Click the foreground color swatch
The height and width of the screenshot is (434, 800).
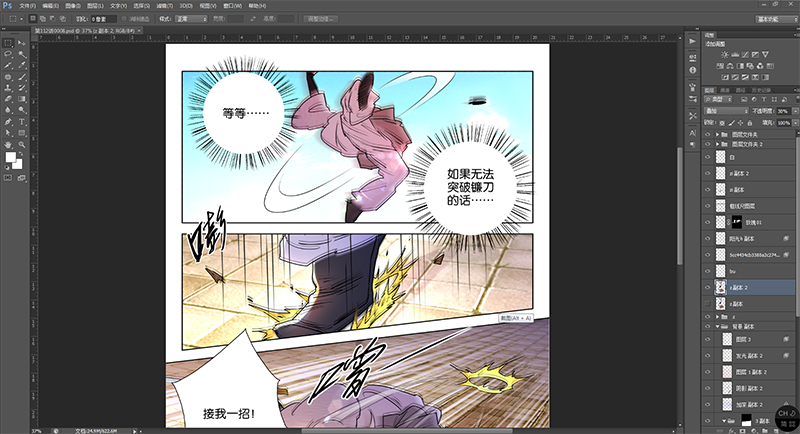[x=10, y=157]
